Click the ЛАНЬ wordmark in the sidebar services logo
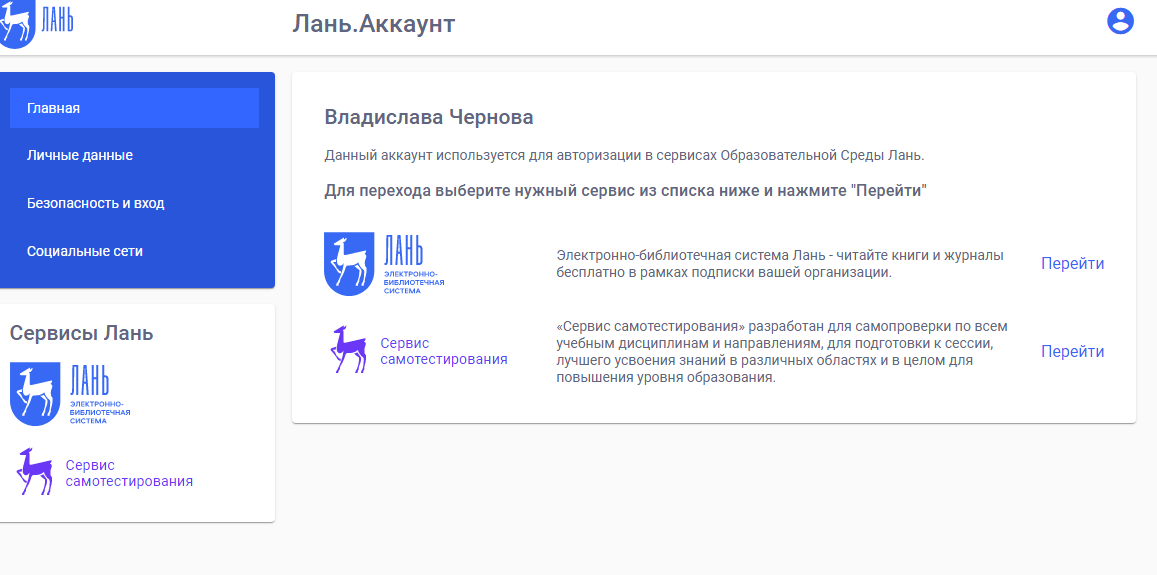 click(90, 380)
